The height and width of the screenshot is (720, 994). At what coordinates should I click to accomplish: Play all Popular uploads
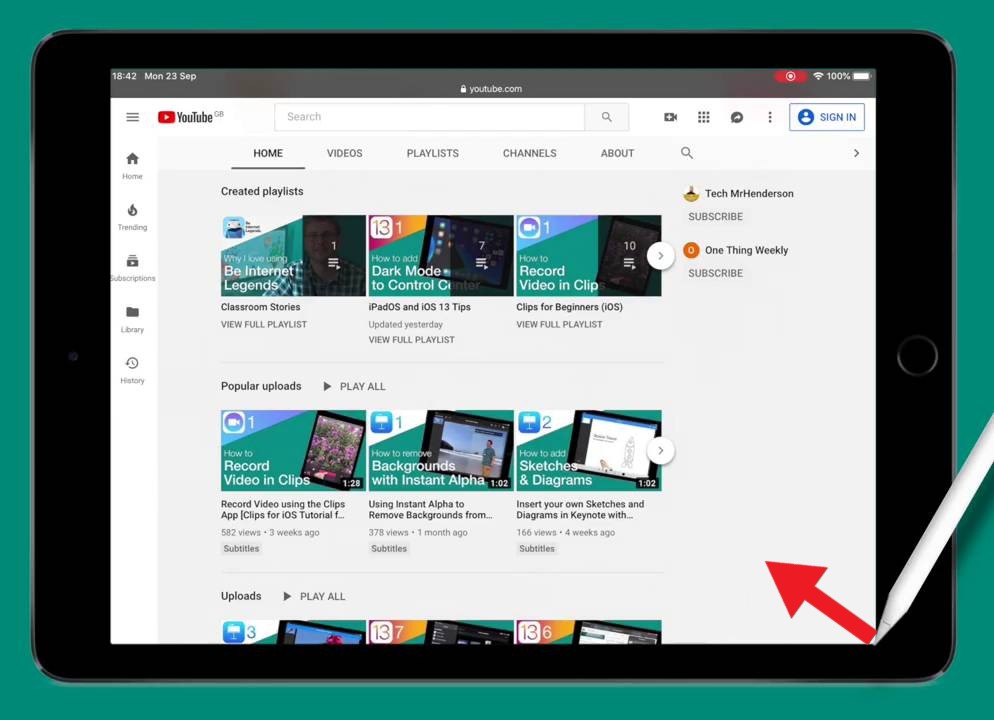[354, 387]
